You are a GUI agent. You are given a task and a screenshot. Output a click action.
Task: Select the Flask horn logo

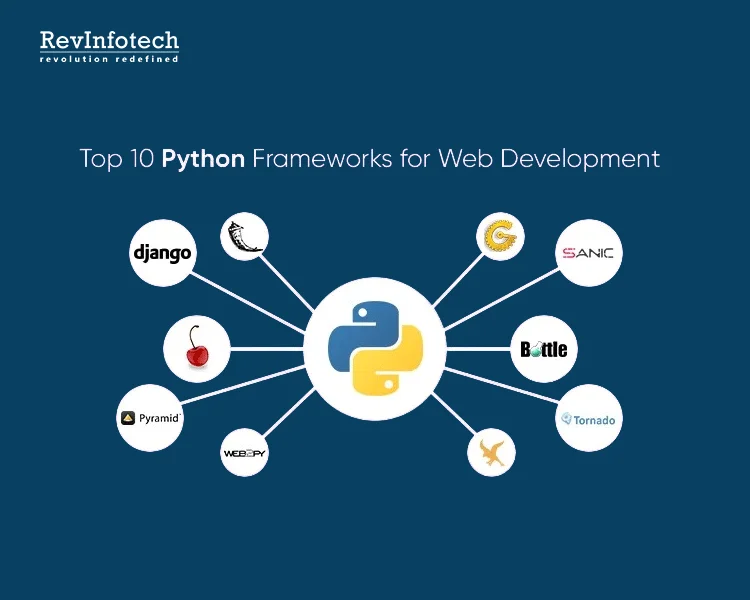244,236
